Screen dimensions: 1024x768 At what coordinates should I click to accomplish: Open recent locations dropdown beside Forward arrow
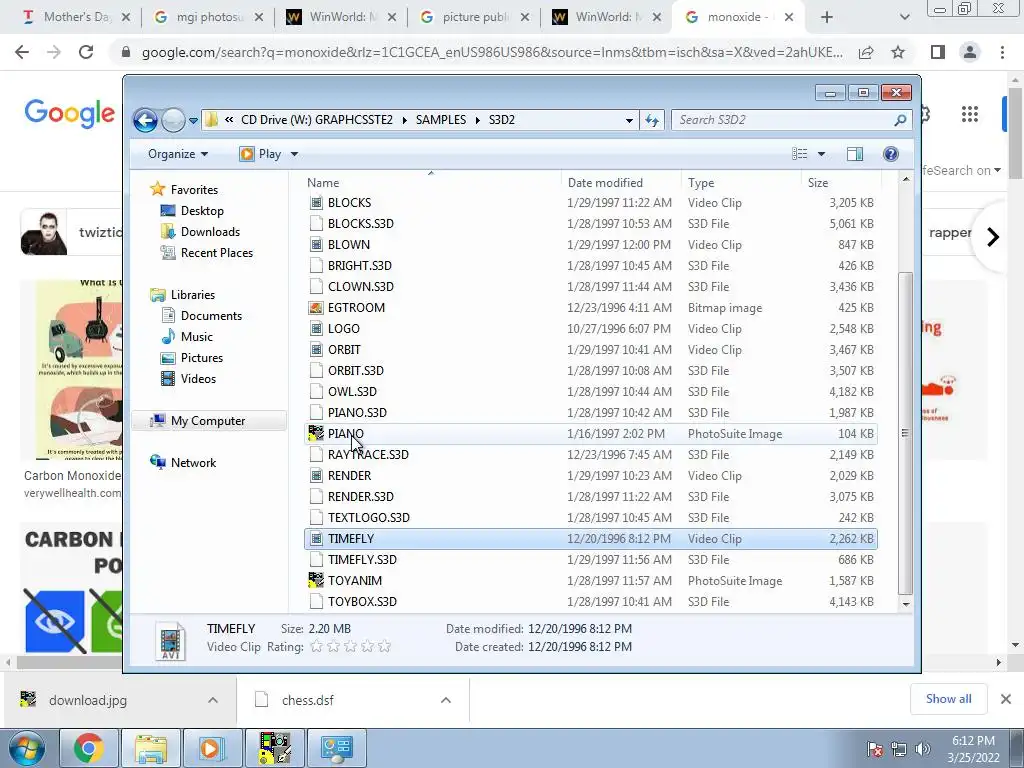(193, 120)
